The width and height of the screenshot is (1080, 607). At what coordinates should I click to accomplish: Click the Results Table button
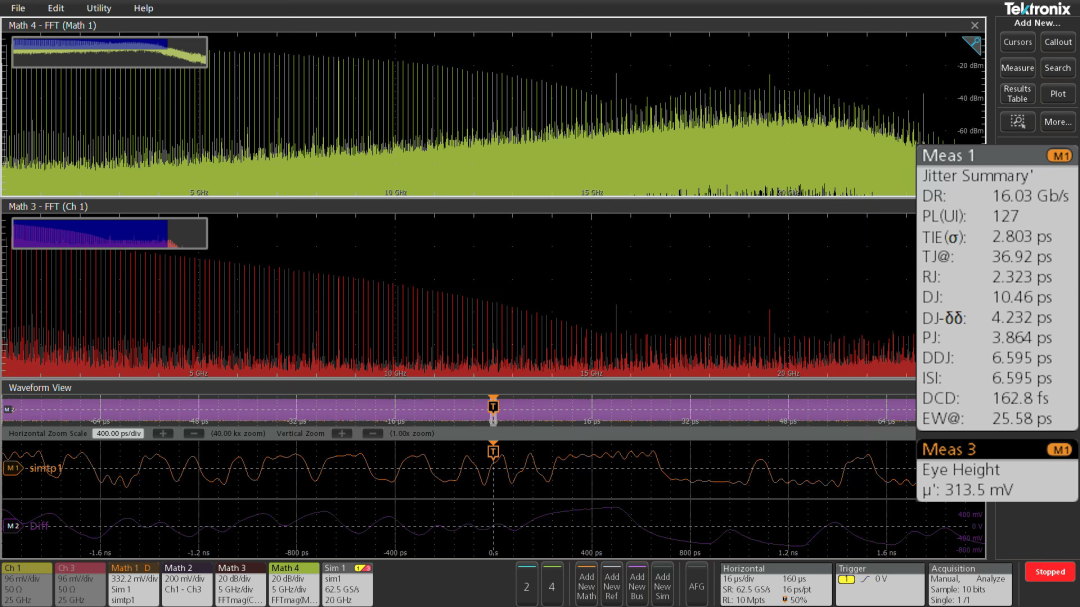pos(1017,94)
